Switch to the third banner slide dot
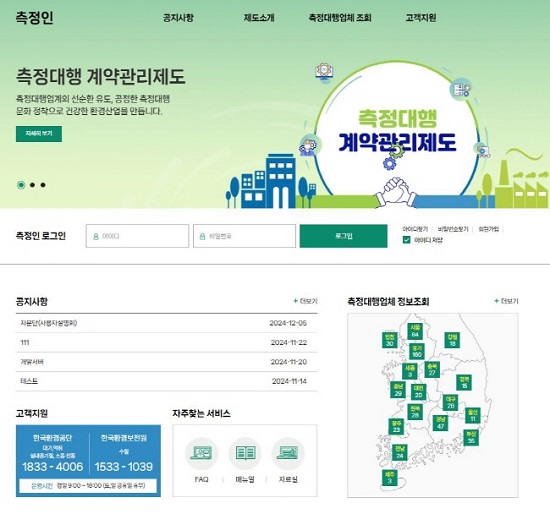This screenshot has height=514, width=550. [43, 185]
